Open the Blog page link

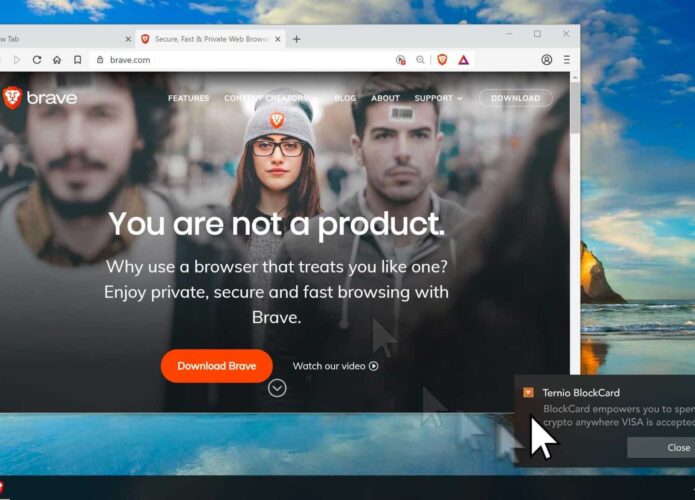click(345, 98)
